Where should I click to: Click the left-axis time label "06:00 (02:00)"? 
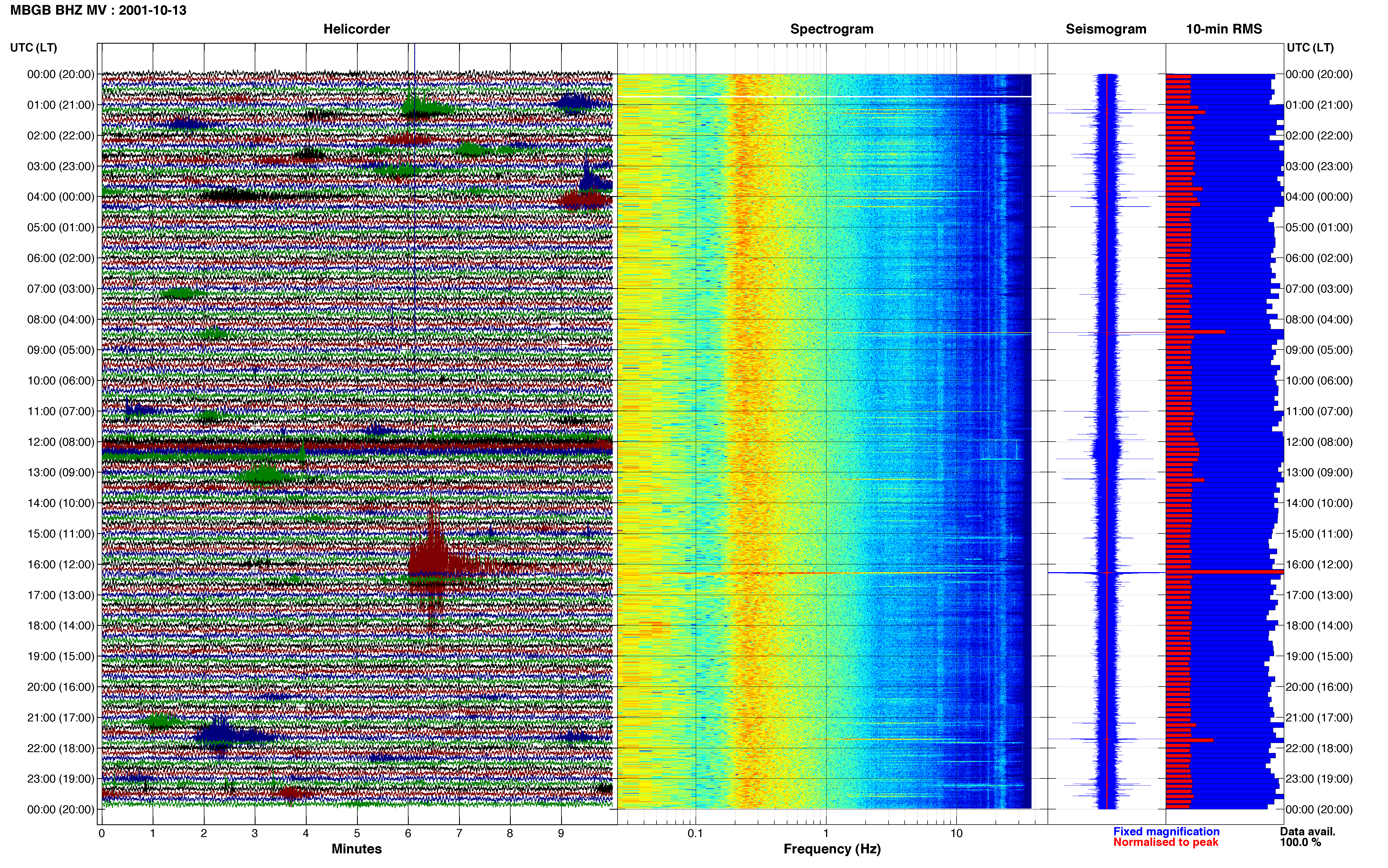pos(61,258)
